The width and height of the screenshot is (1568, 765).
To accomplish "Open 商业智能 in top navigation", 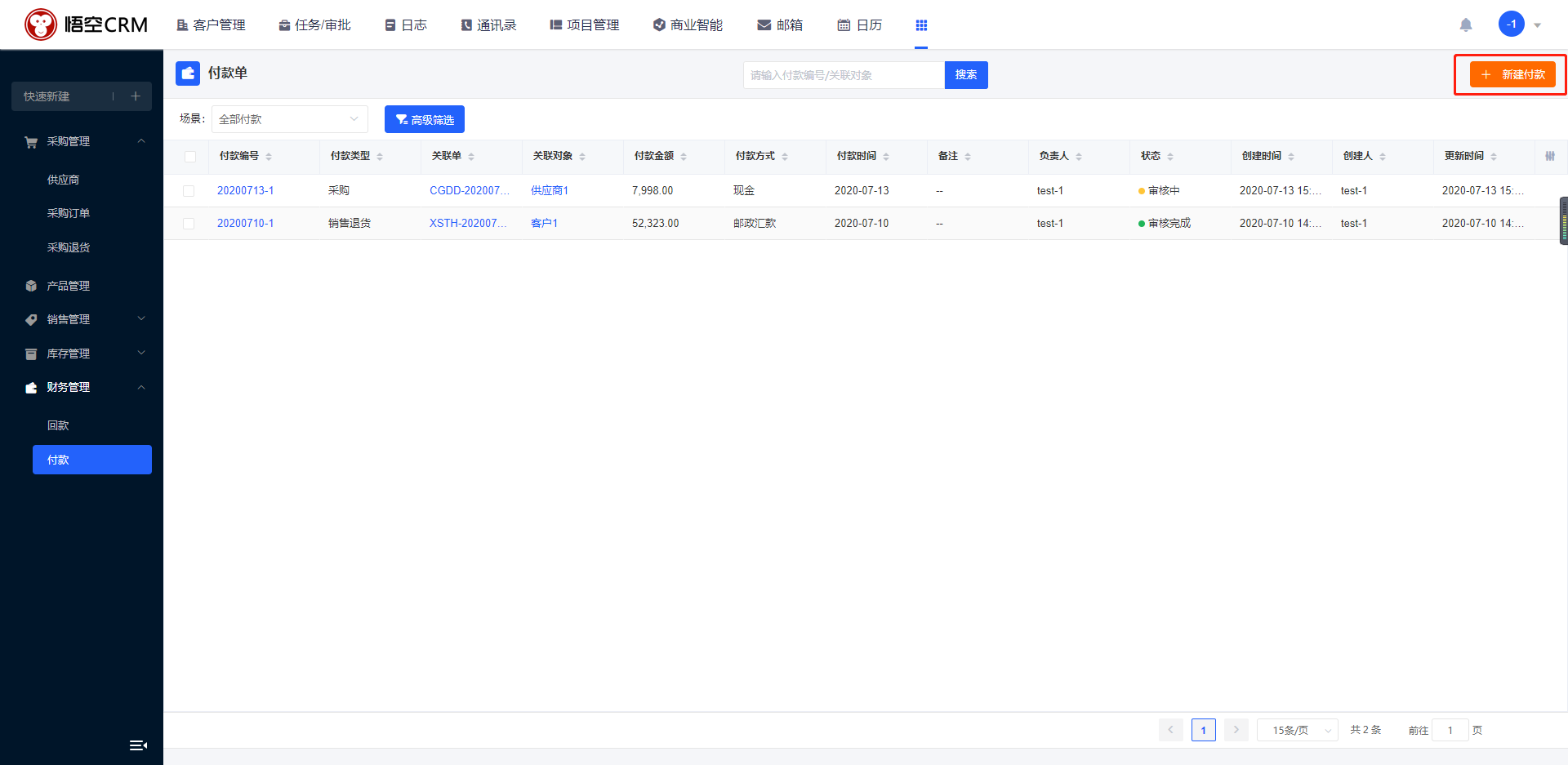I will [x=688, y=25].
